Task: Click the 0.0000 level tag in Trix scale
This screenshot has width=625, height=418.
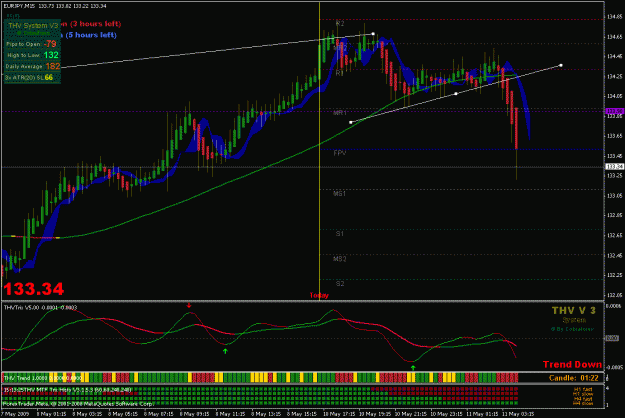Action: click(x=612, y=338)
